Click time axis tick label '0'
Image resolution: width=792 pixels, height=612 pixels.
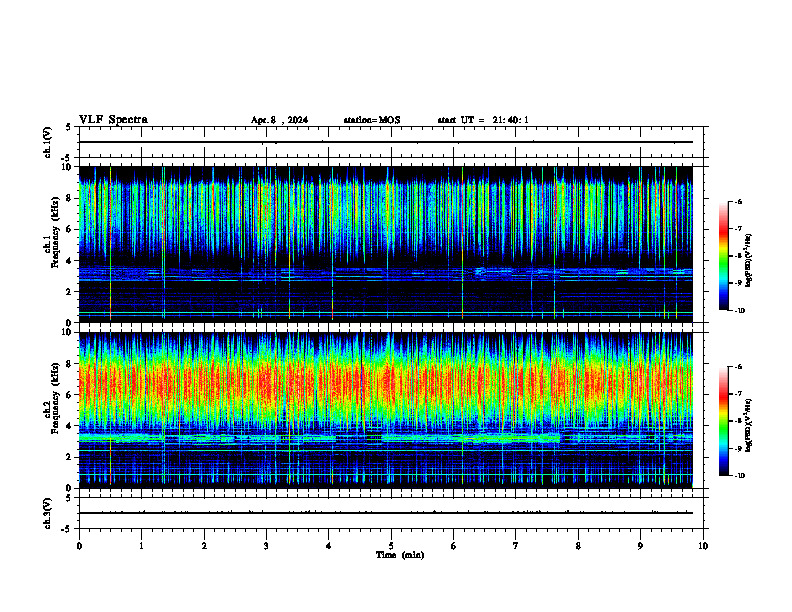tap(79, 546)
